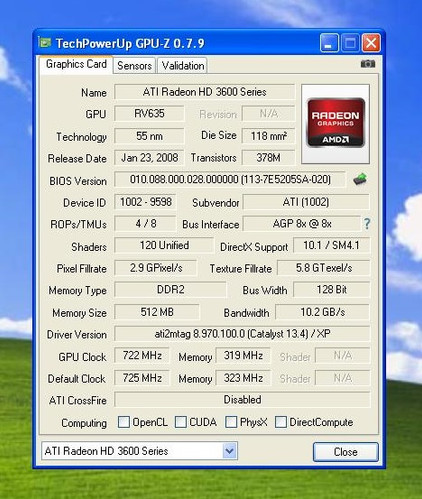The width and height of the screenshot is (422, 499).
Task: Click the TechPowerUp GPU-Z 0.7.9 title text
Action: (x=130, y=43)
